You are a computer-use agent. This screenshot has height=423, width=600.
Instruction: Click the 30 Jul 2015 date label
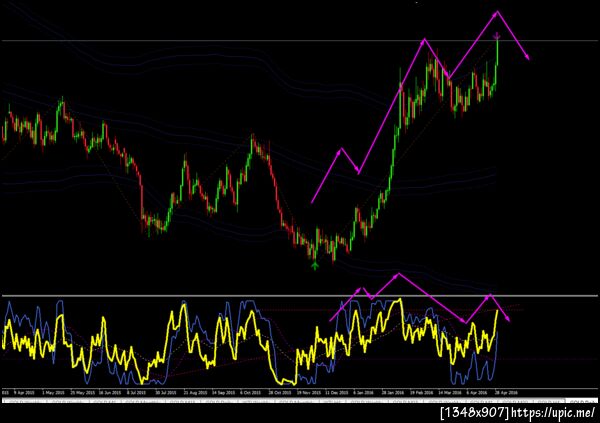pos(166,393)
